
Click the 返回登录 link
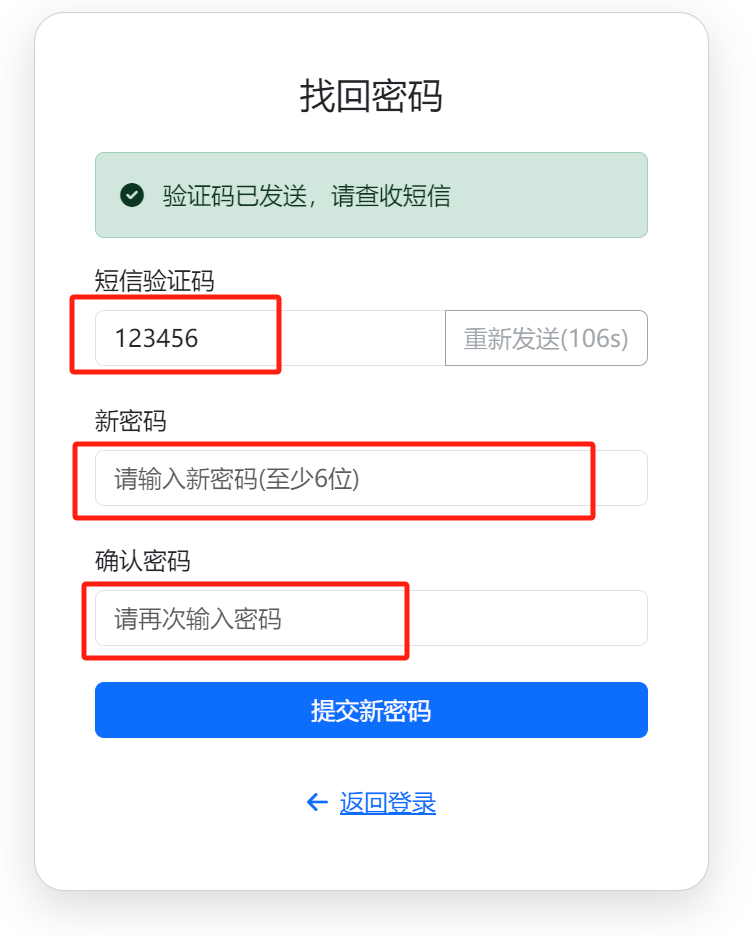click(x=388, y=803)
